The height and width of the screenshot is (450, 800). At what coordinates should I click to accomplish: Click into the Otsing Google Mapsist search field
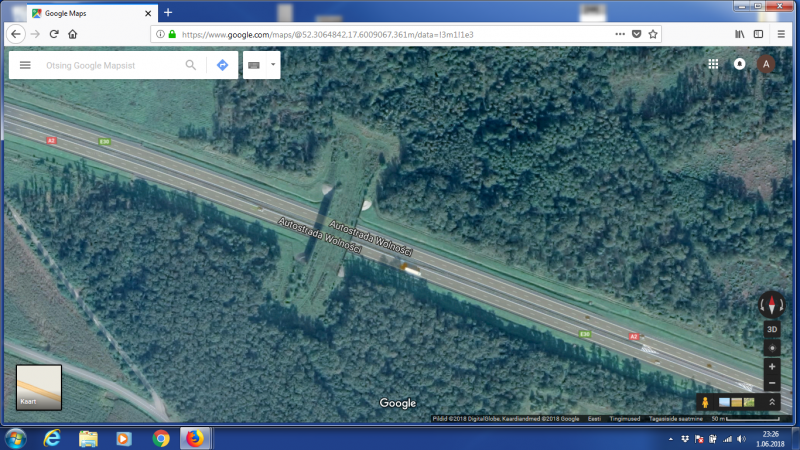110,65
